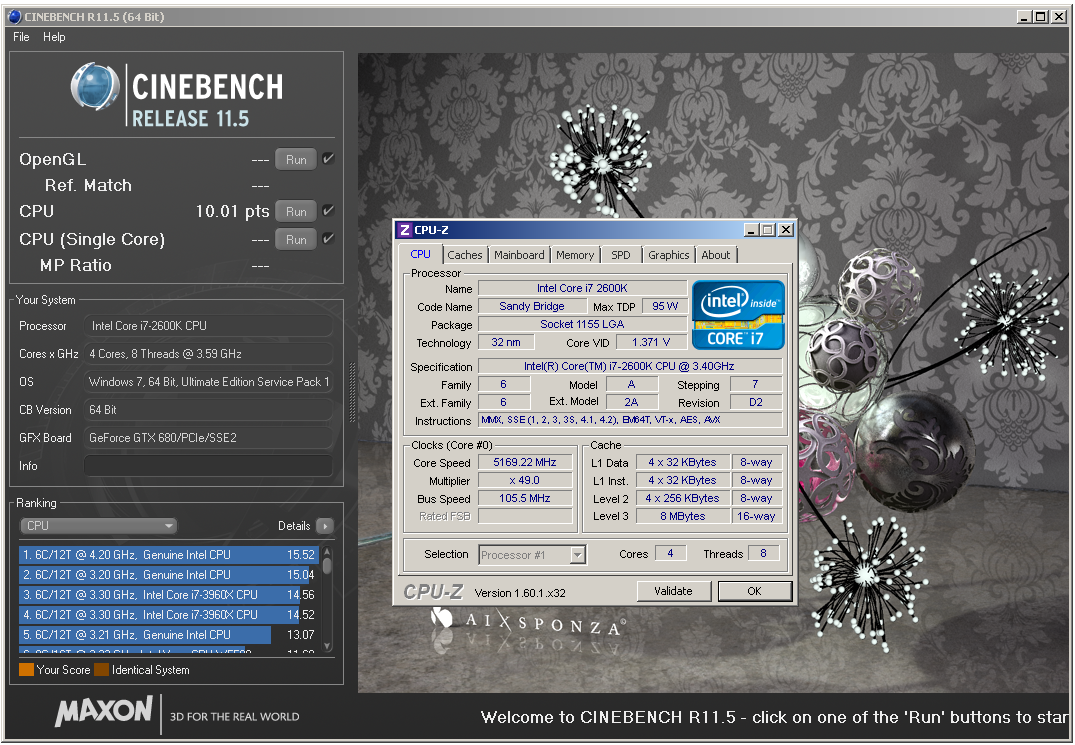Close the CPU-Z window
1075x745 pixels.
coord(786,230)
